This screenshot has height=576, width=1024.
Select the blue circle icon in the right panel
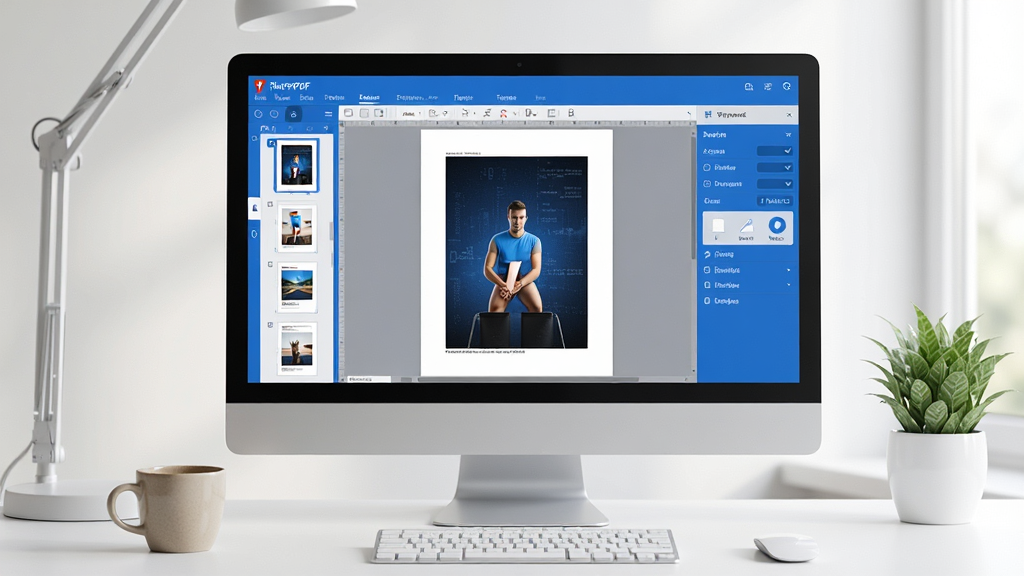click(x=776, y=225)
